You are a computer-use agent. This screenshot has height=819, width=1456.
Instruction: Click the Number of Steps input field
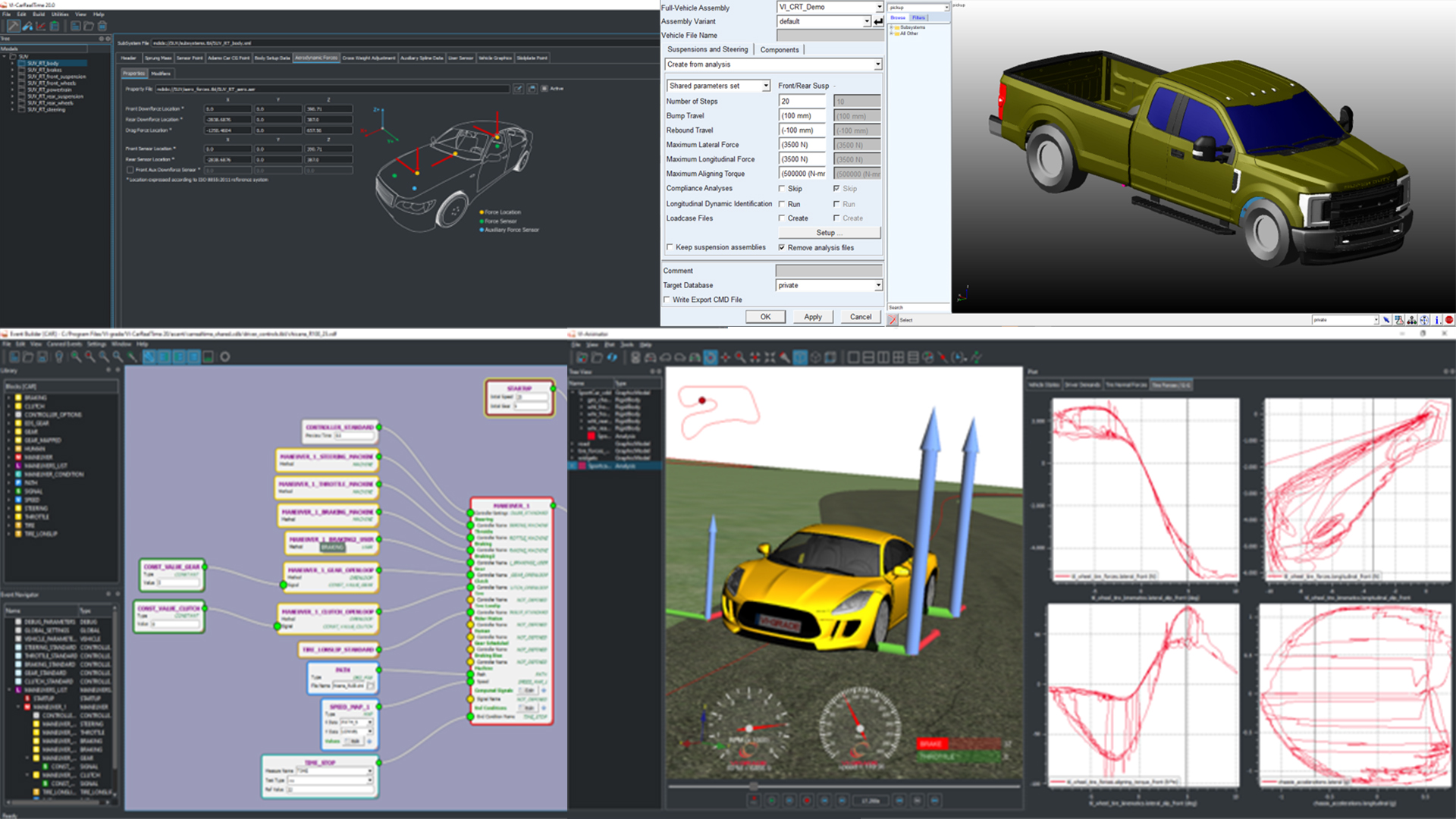(x=802, y=101)
